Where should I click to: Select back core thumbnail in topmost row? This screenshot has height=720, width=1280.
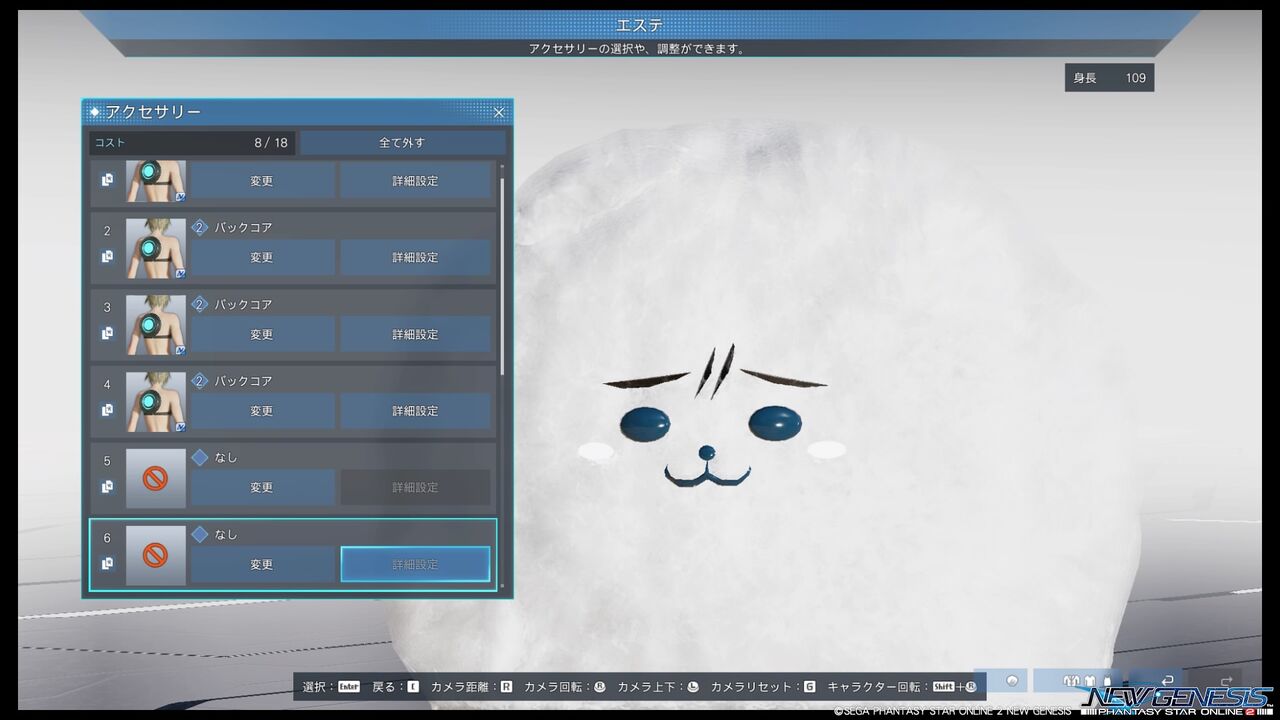[x=156, y=181]
